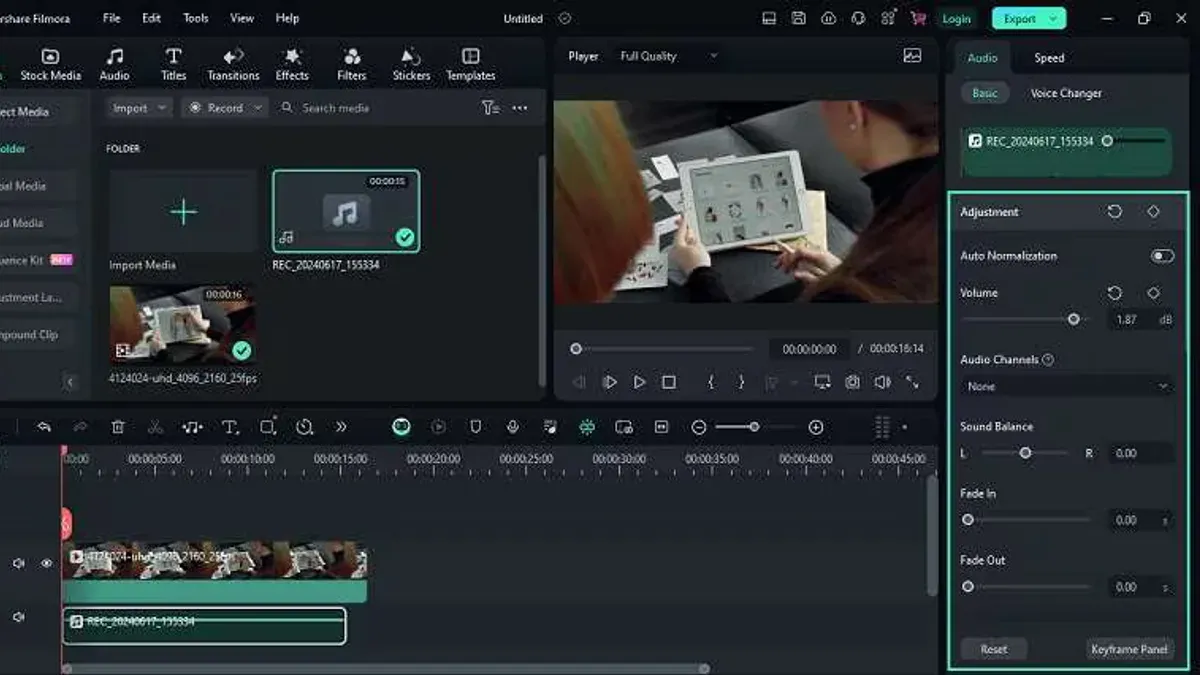This screenshot has width=1200, height=675.
Task: Click the image display icon in player header
Action: (x=912, y=56)
